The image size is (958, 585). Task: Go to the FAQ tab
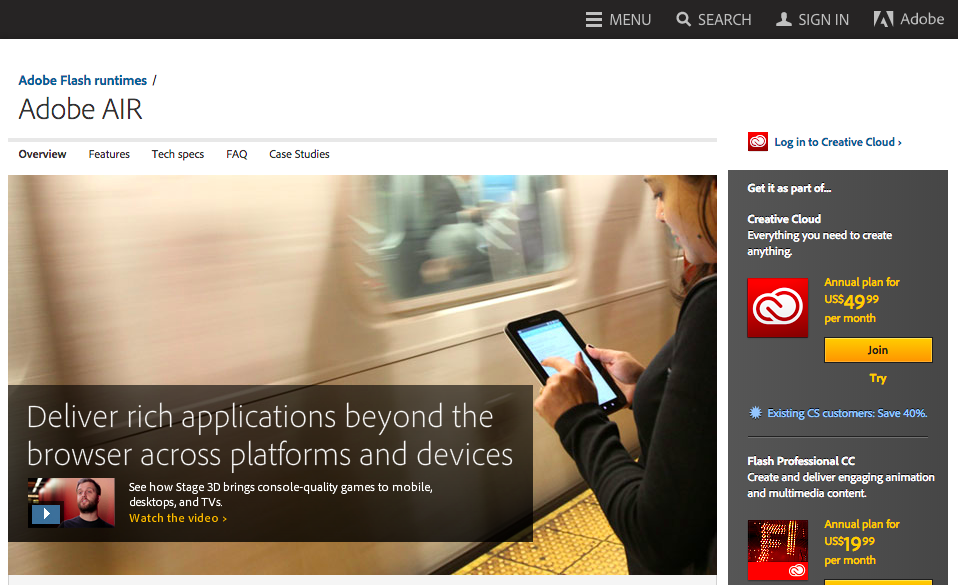236,154
